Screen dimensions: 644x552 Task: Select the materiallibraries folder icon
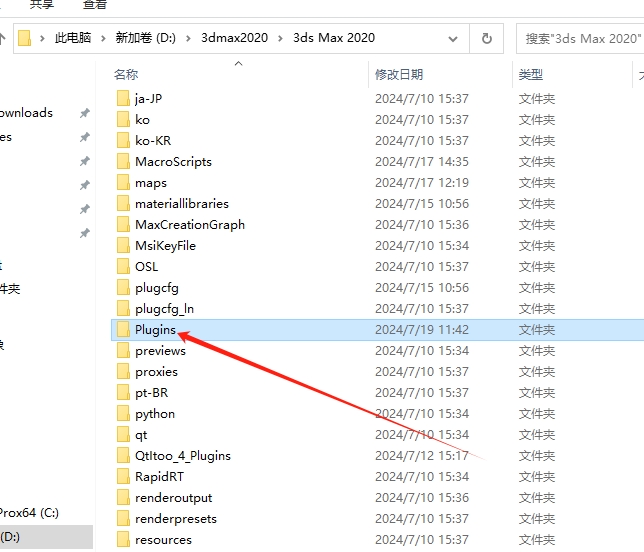(x=123, y=203)
